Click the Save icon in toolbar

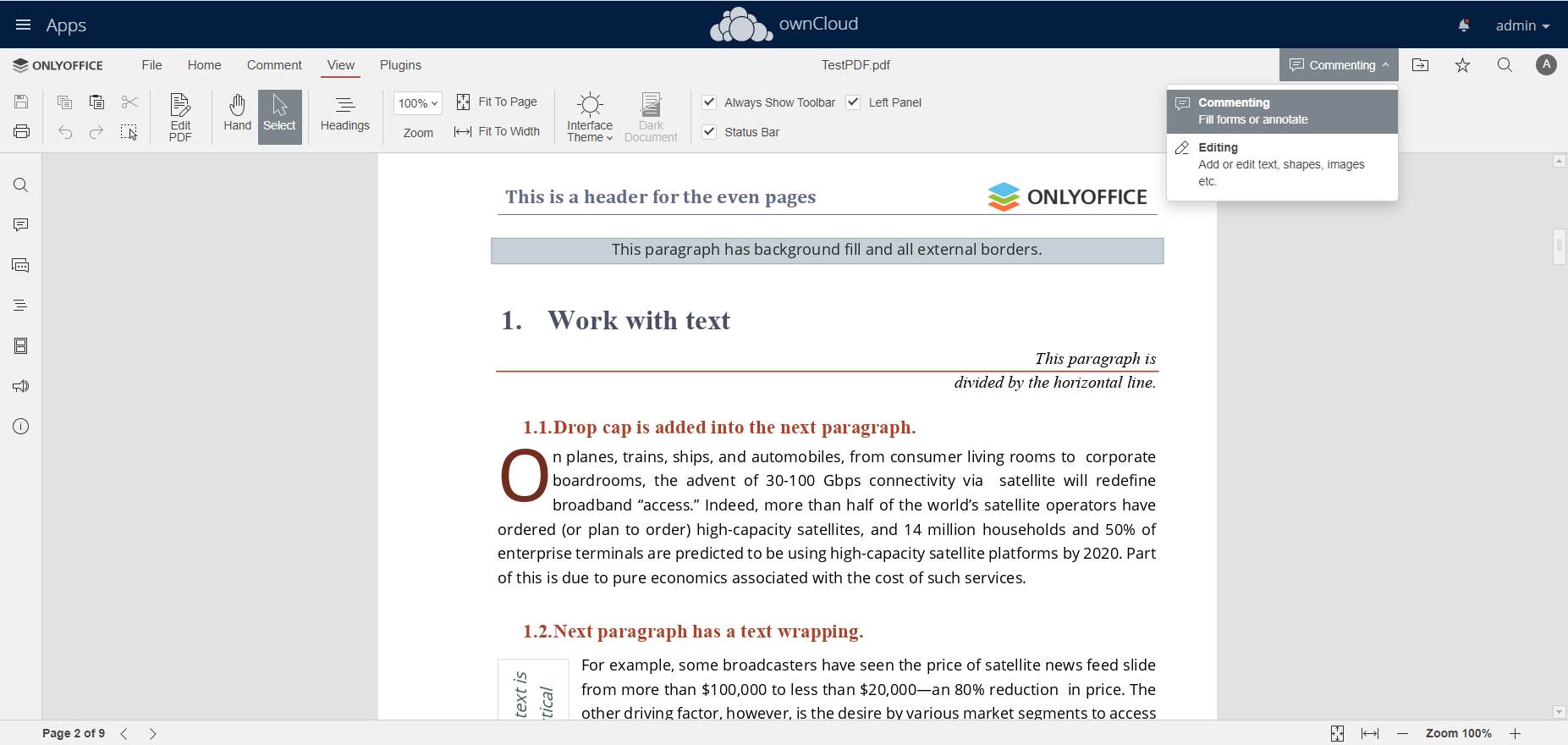click(21, 102)
